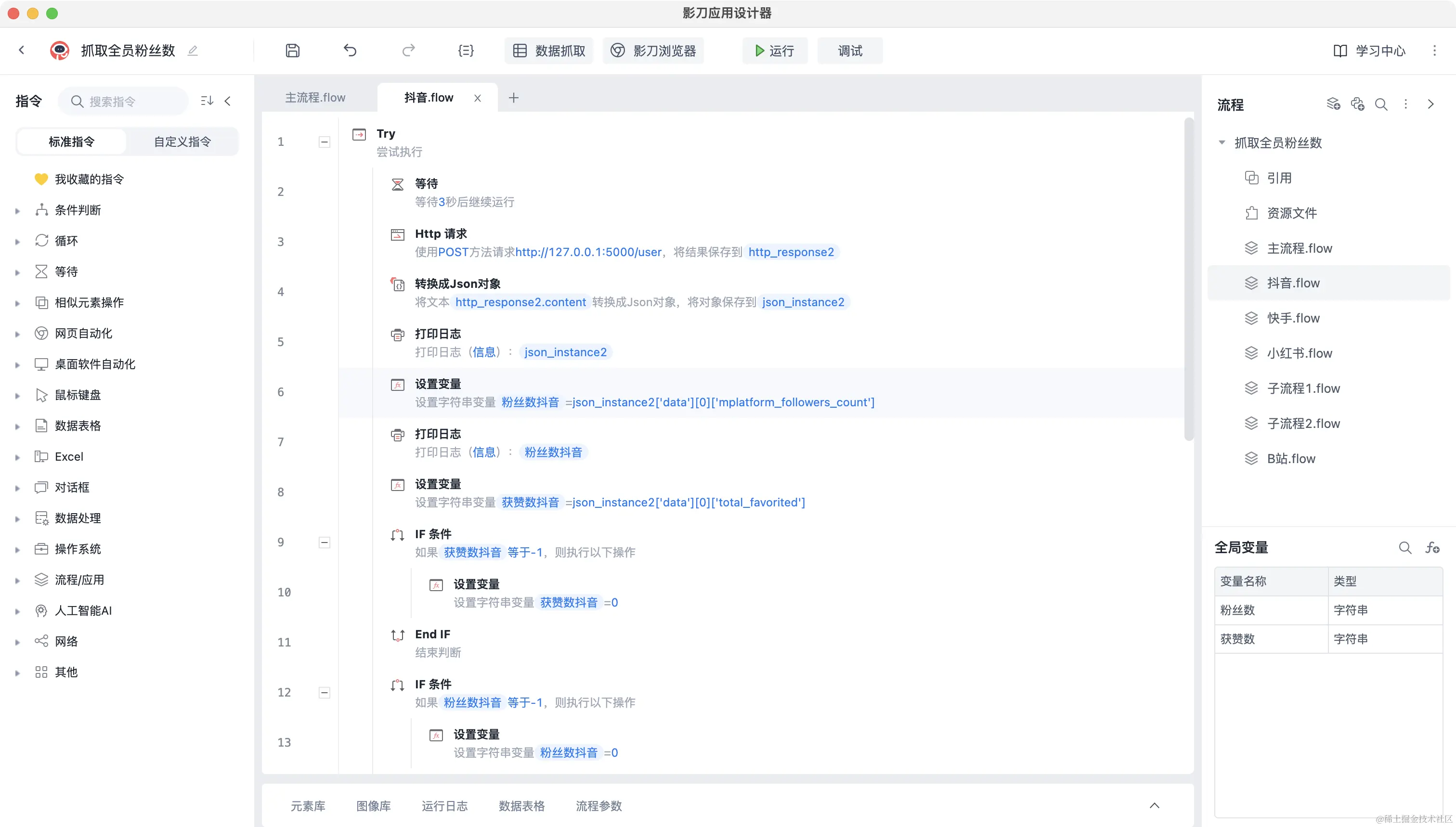Click the save icon in the toolbar

pos(292,51)
